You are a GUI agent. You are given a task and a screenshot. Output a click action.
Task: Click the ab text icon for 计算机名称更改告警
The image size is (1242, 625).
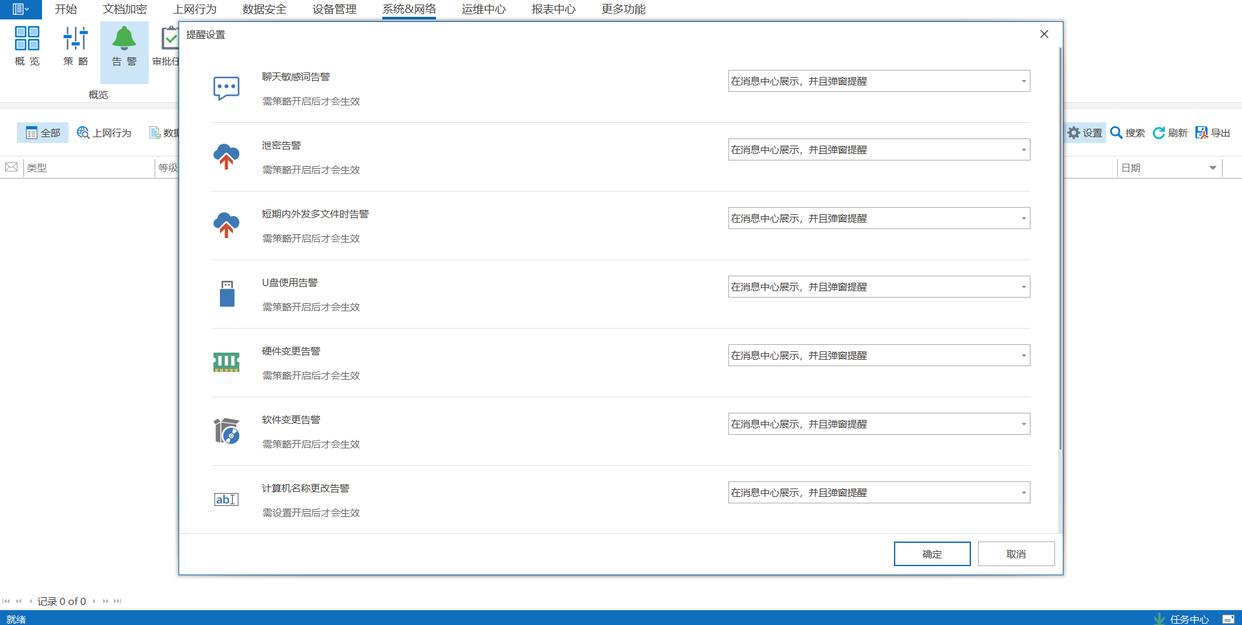point(226,499)
